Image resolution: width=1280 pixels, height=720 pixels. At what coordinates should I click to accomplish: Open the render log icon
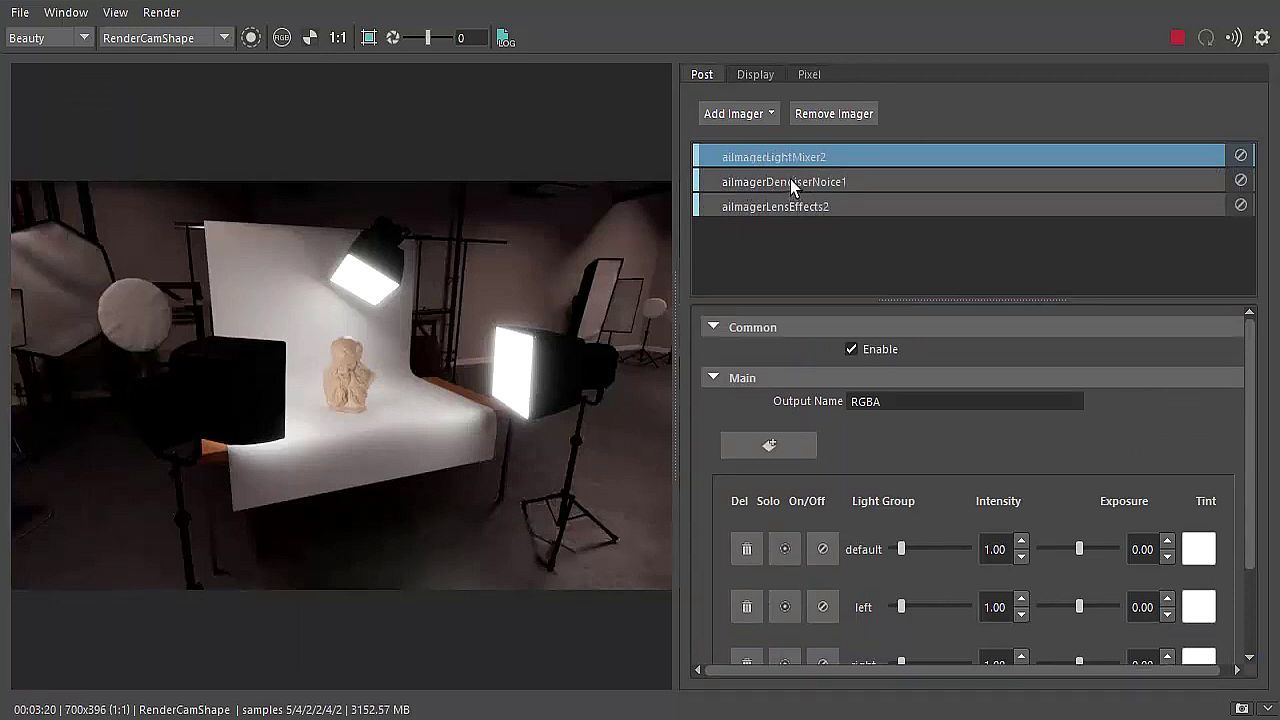[x=506, y=38]
